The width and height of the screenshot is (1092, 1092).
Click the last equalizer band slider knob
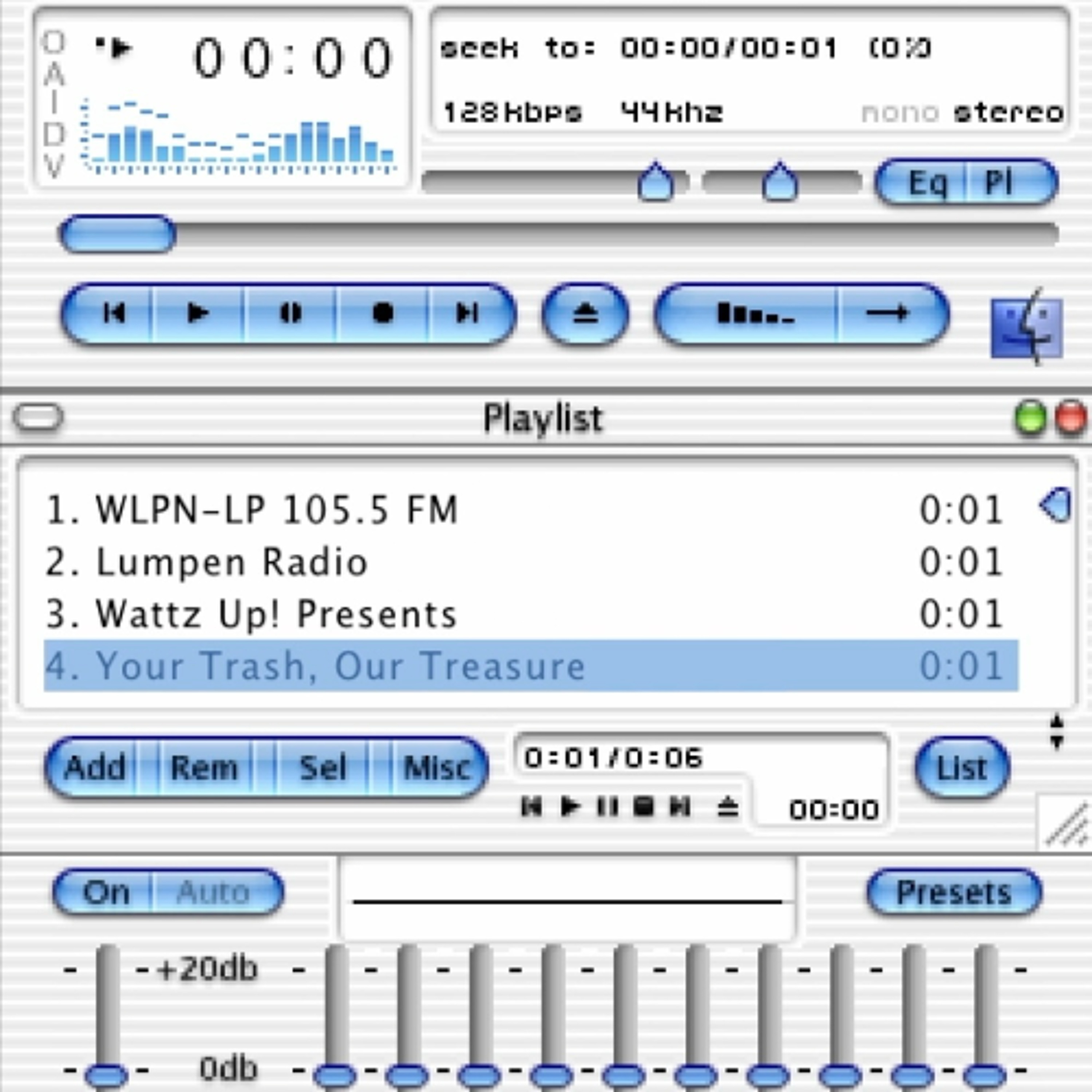coord(986,1076)
